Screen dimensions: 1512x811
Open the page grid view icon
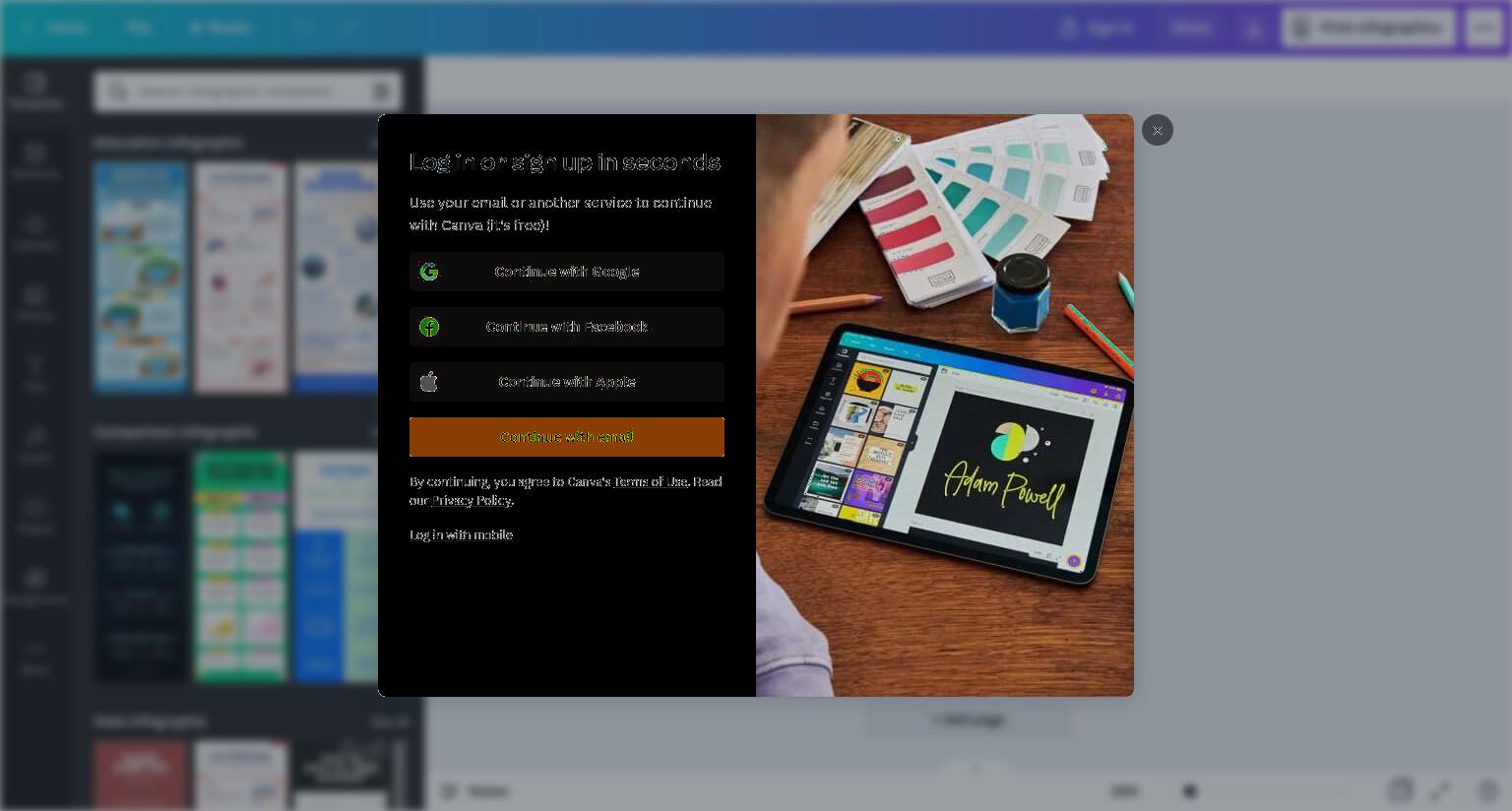coord(1401,790)
